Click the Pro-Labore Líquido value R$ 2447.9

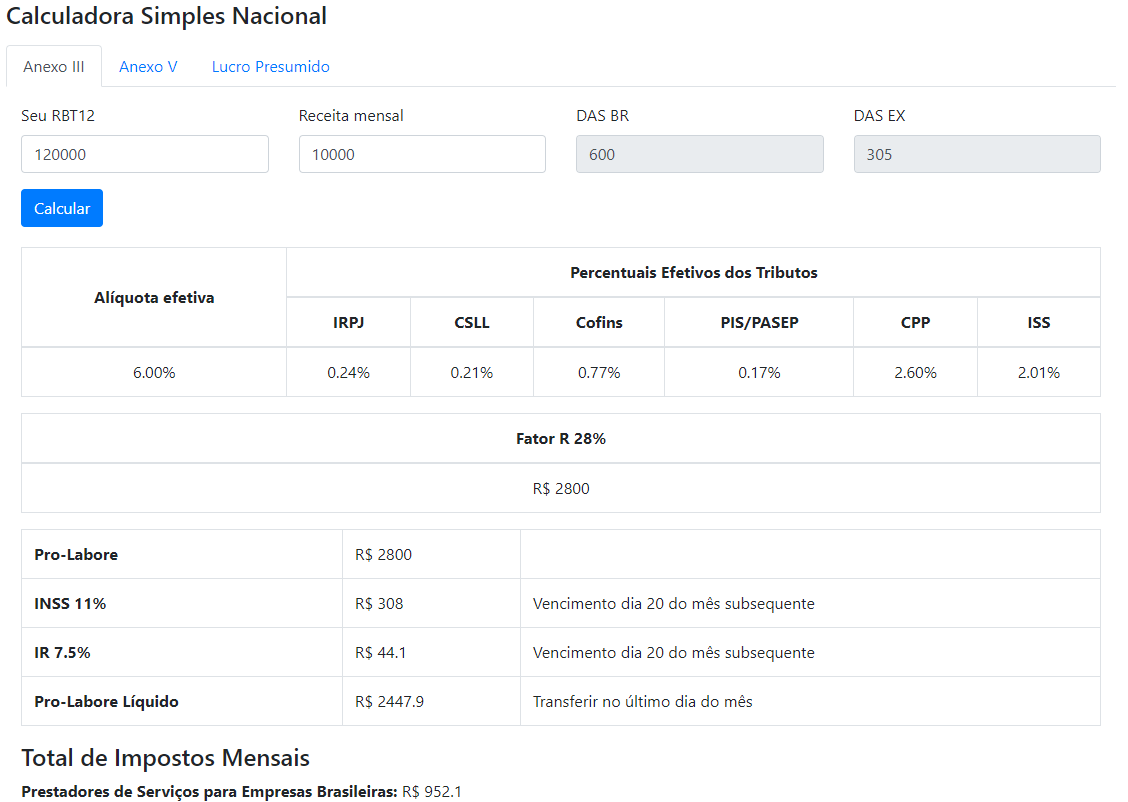pos(389,701)
